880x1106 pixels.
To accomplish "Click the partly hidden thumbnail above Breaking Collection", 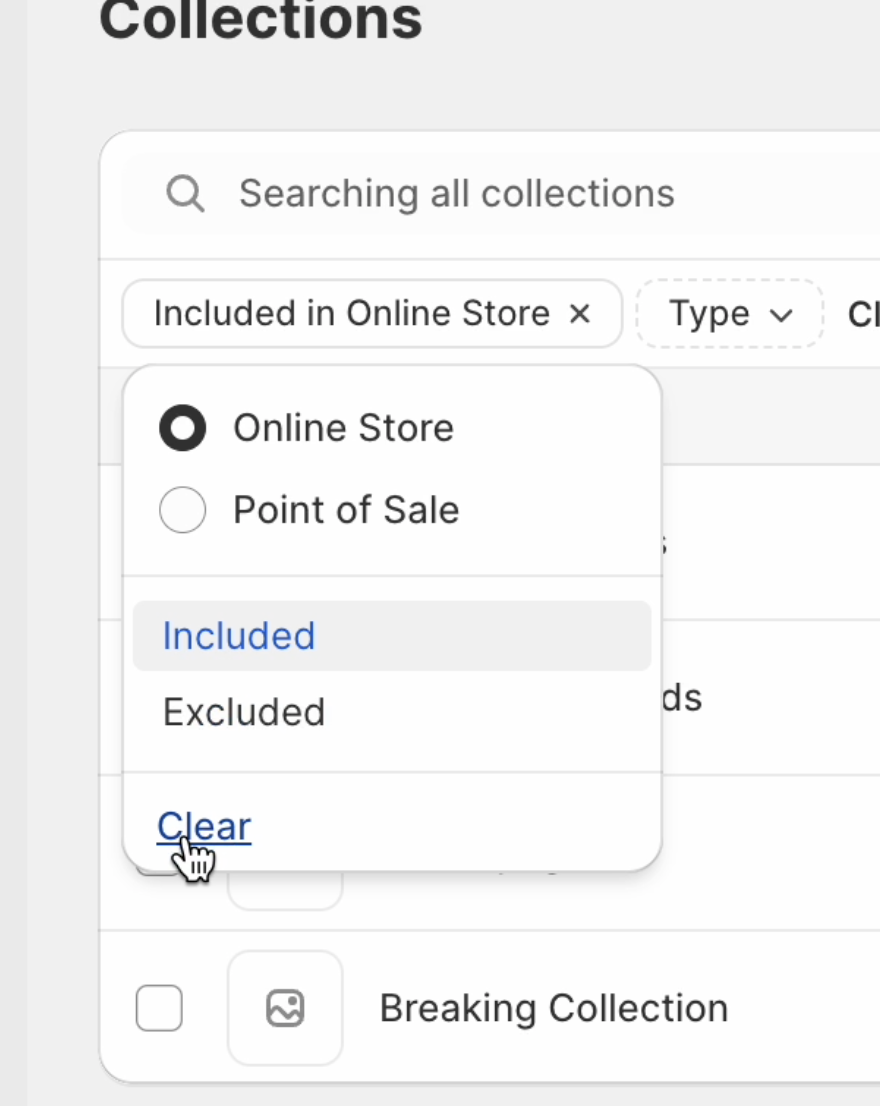I will tap(285, 890).
